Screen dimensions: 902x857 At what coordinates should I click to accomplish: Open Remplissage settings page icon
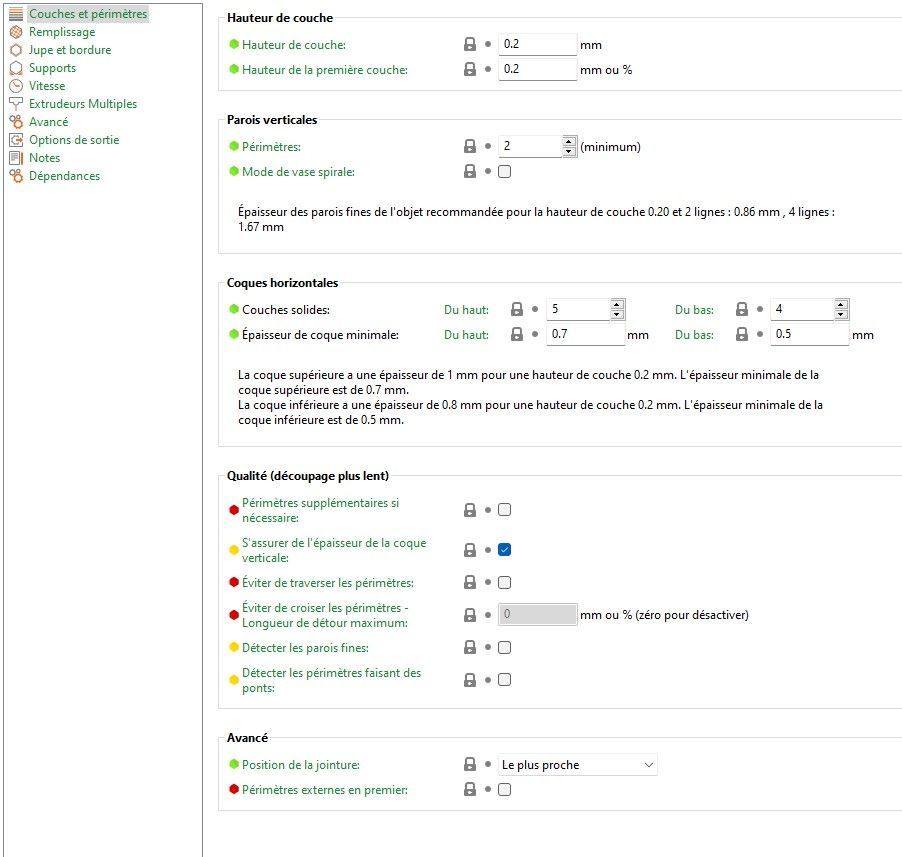16,32
